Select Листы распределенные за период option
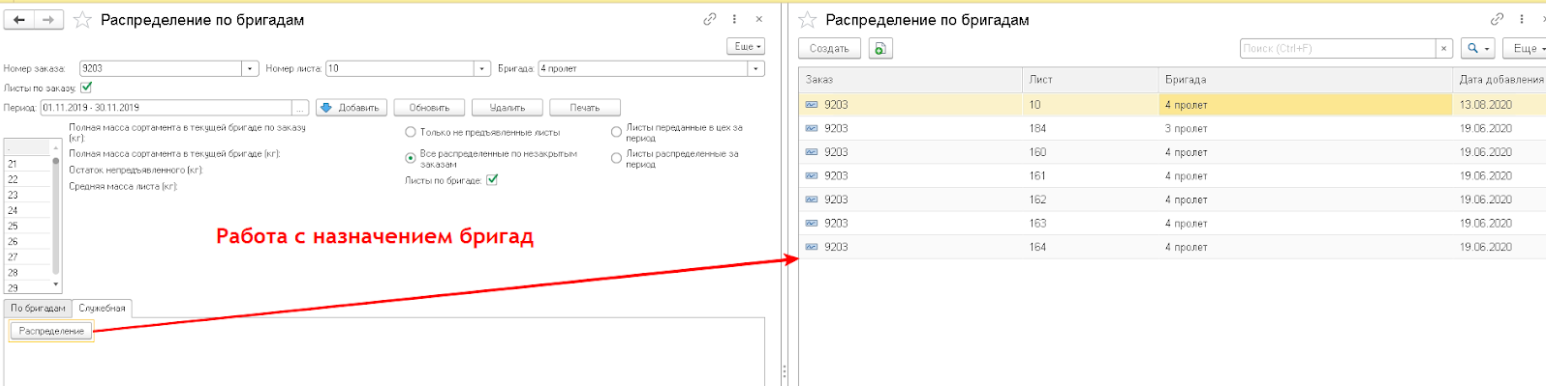The height and width of the screenshot is (386, 1551). (x=616, y=158)
